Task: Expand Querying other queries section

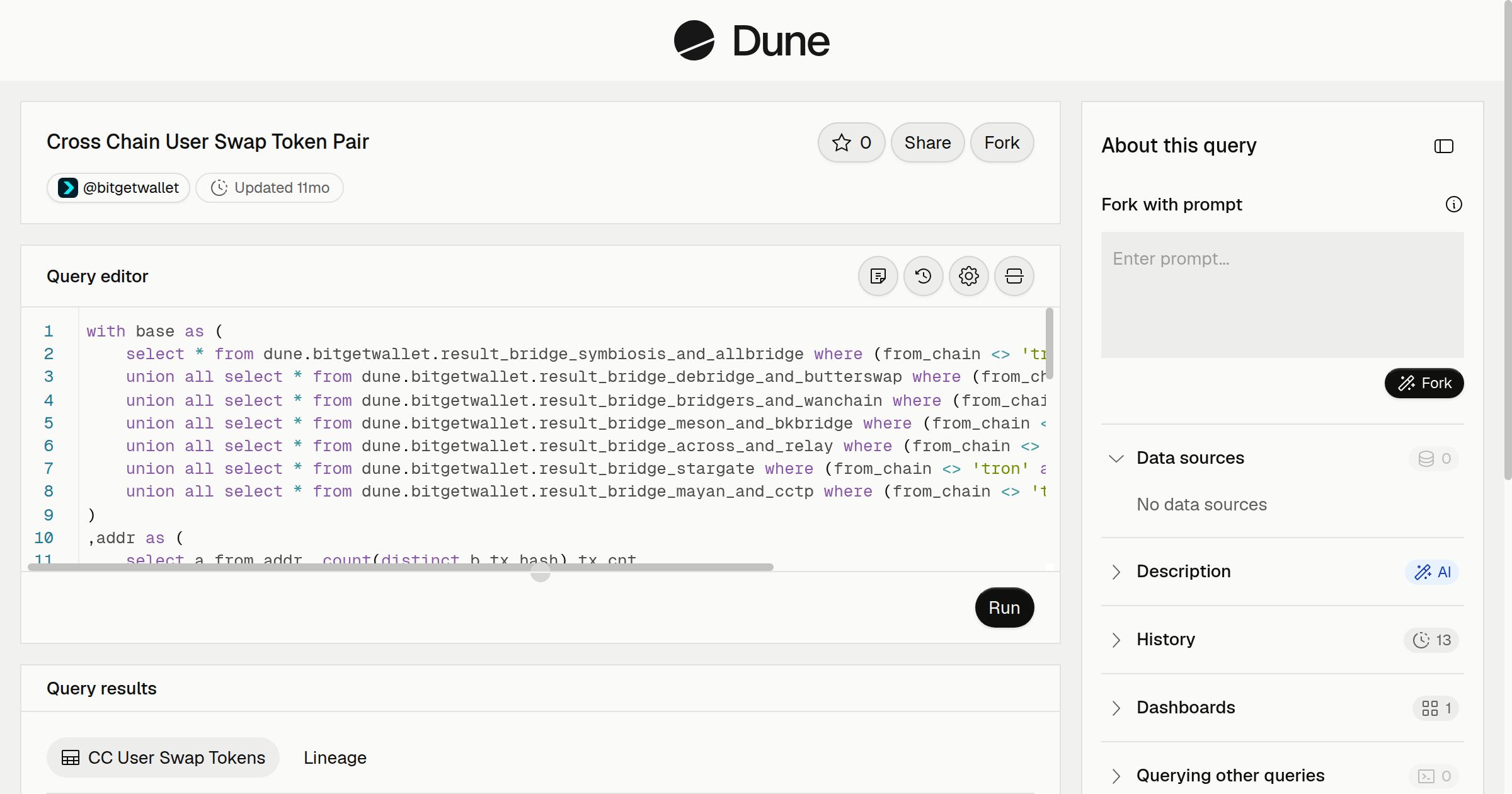Action: [x=1116, y=776]
